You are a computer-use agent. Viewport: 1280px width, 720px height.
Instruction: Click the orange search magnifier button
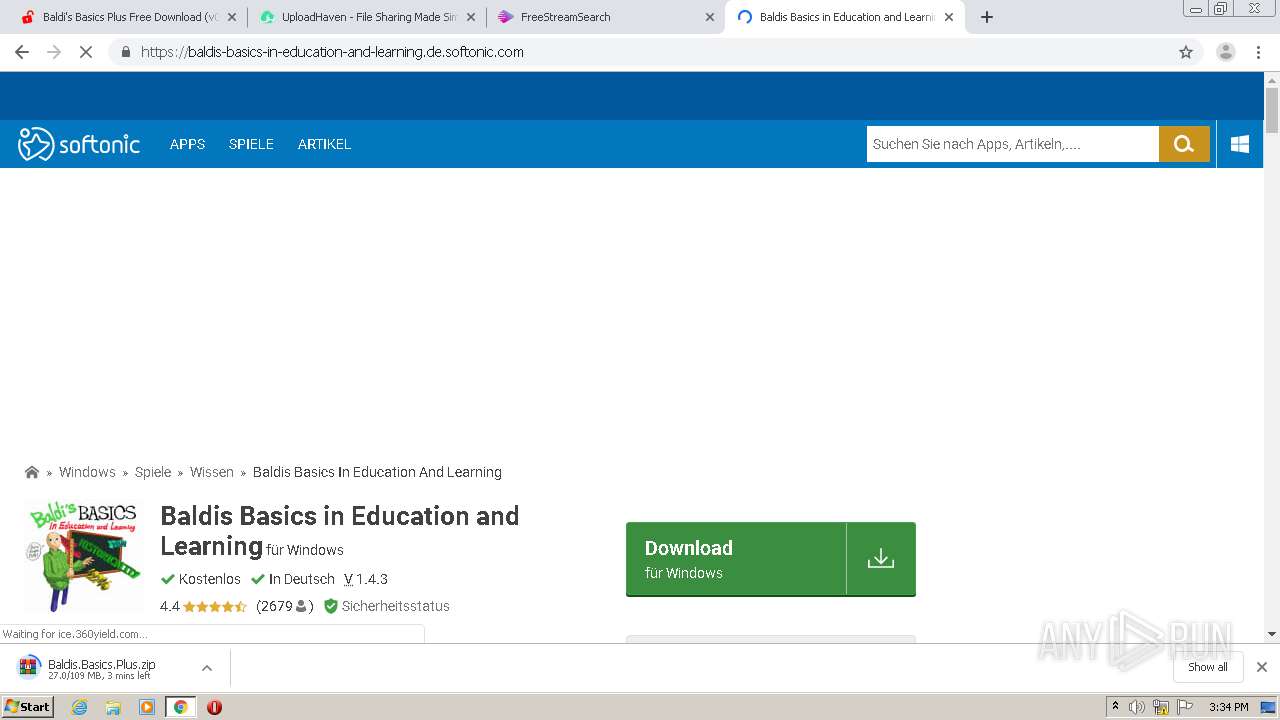[x=1184, y=144]
